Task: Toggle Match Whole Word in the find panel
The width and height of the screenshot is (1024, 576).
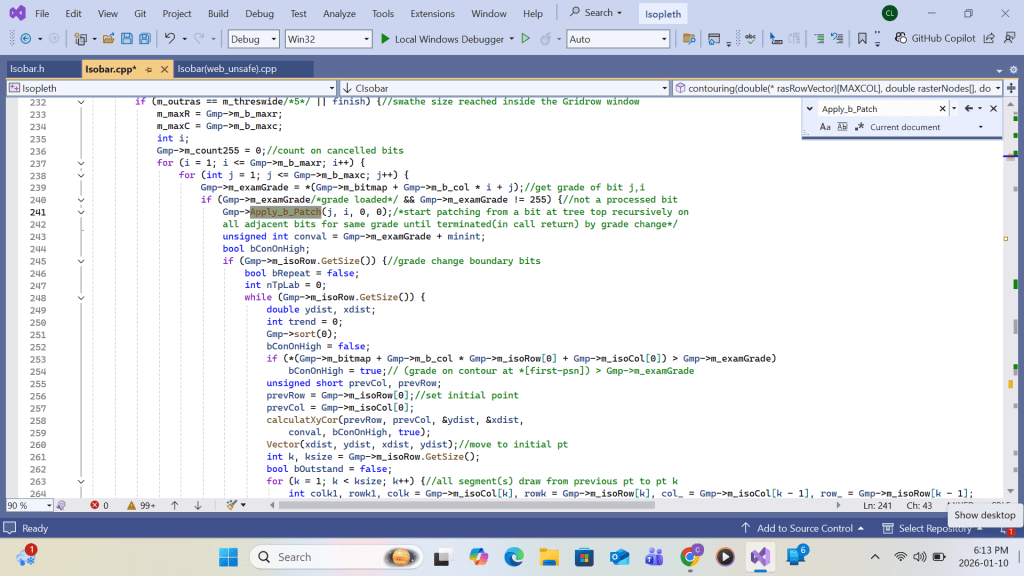Action: 842,127
